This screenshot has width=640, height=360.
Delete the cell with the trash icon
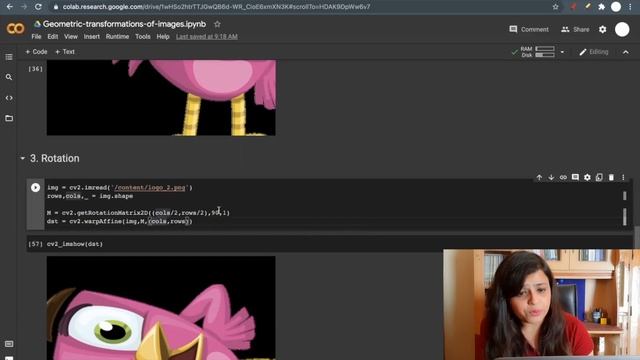(x=611, y=178)
